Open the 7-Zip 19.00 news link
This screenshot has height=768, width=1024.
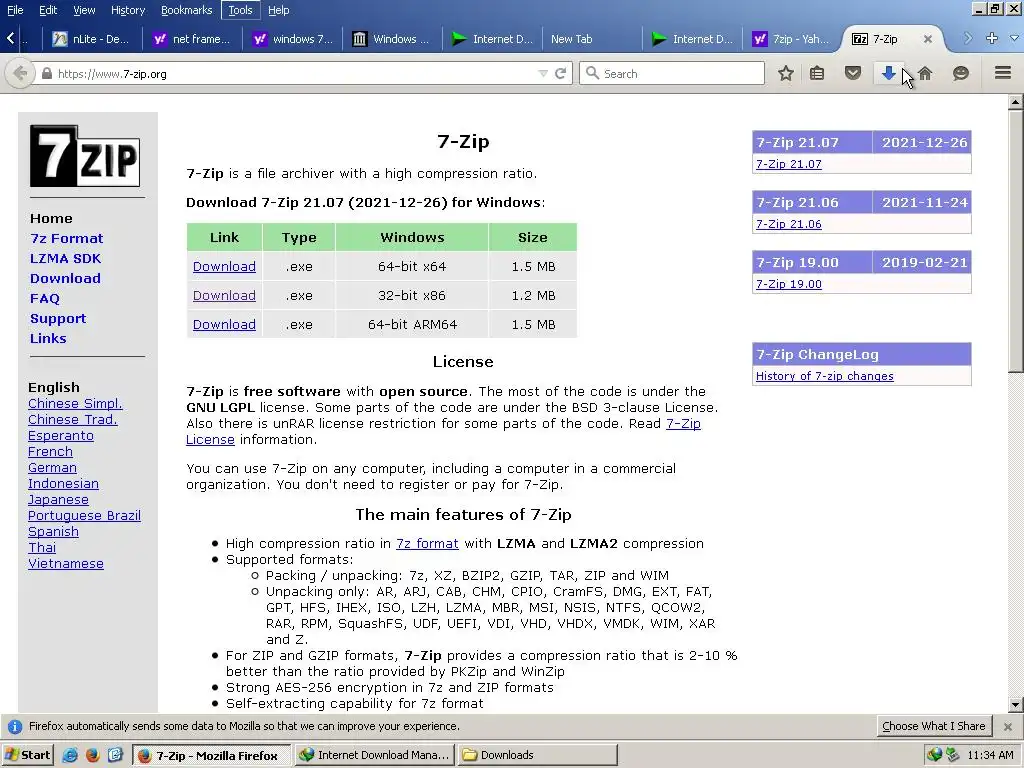coord(788,284)
